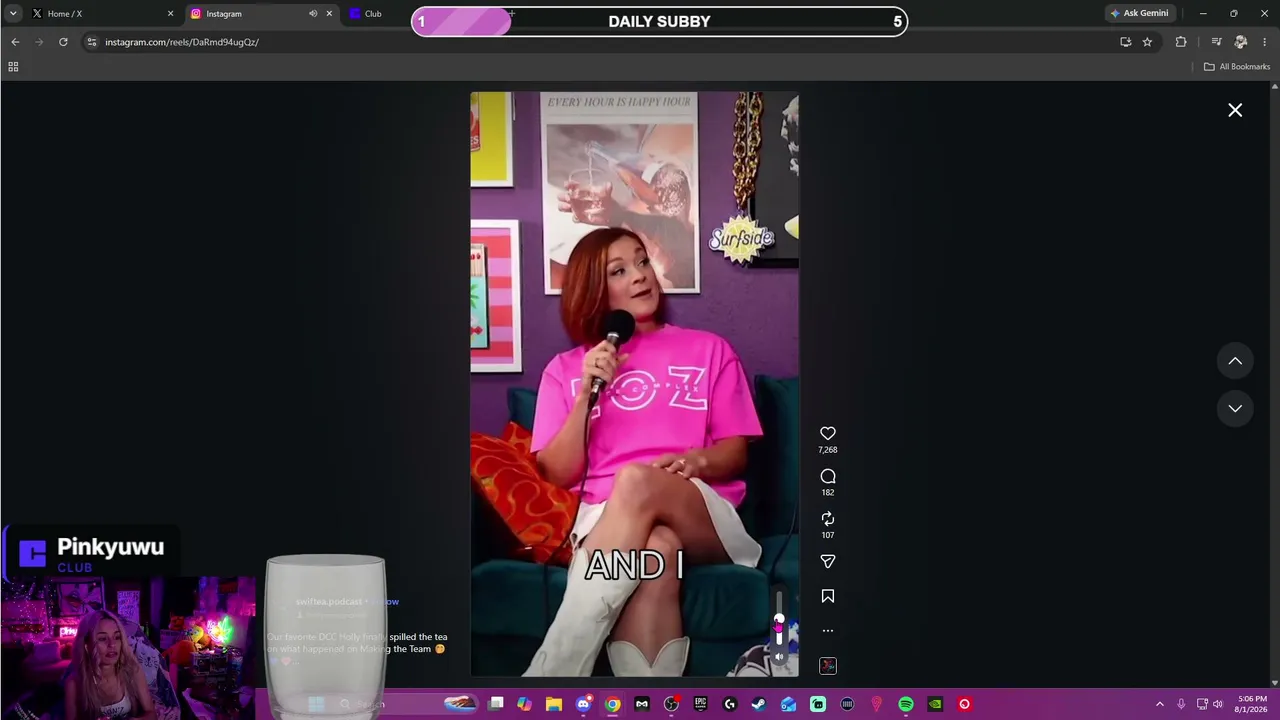Open the All Bookmarks folder
This screenshot has width=1280, height=720.
[1237, 67]
